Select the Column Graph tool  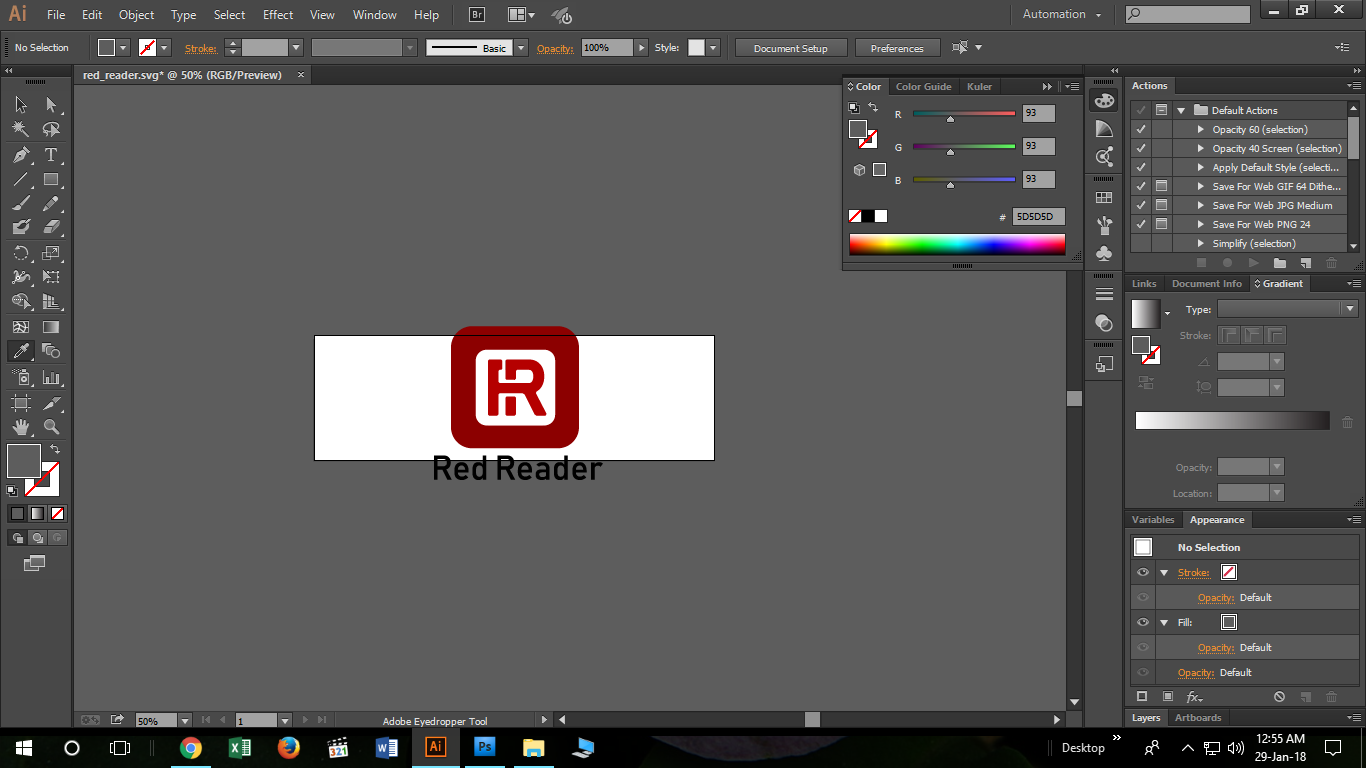51,377
